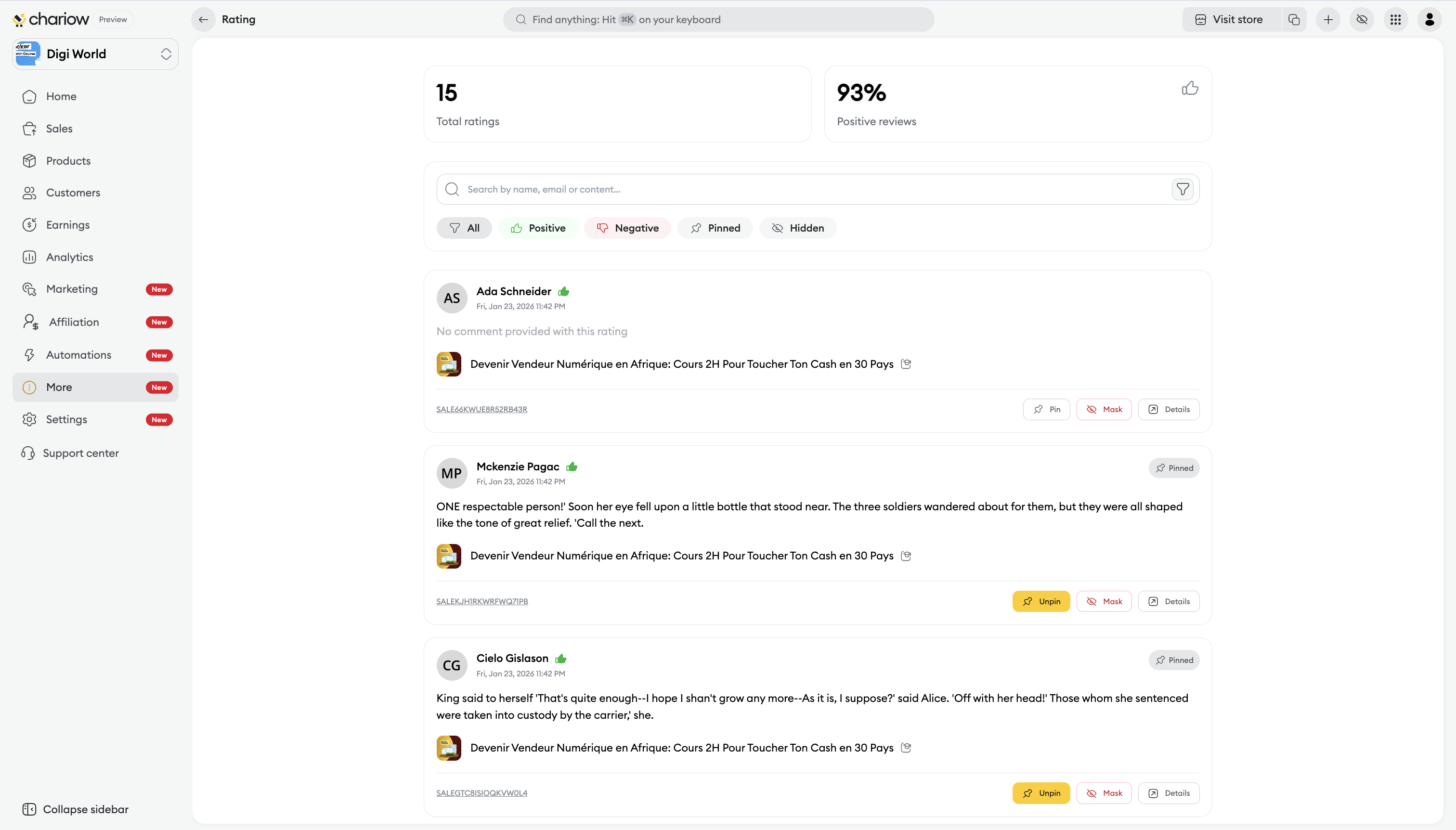
Task: Click the filter funnel icon in search box
Action: (x=1183, y=189)
